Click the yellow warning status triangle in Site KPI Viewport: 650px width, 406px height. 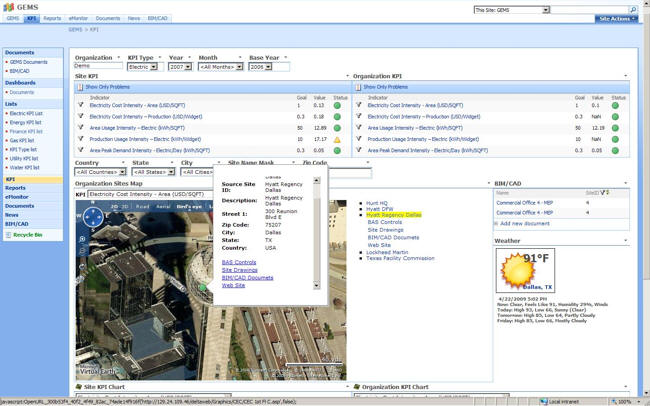click(x=337, y=140)
